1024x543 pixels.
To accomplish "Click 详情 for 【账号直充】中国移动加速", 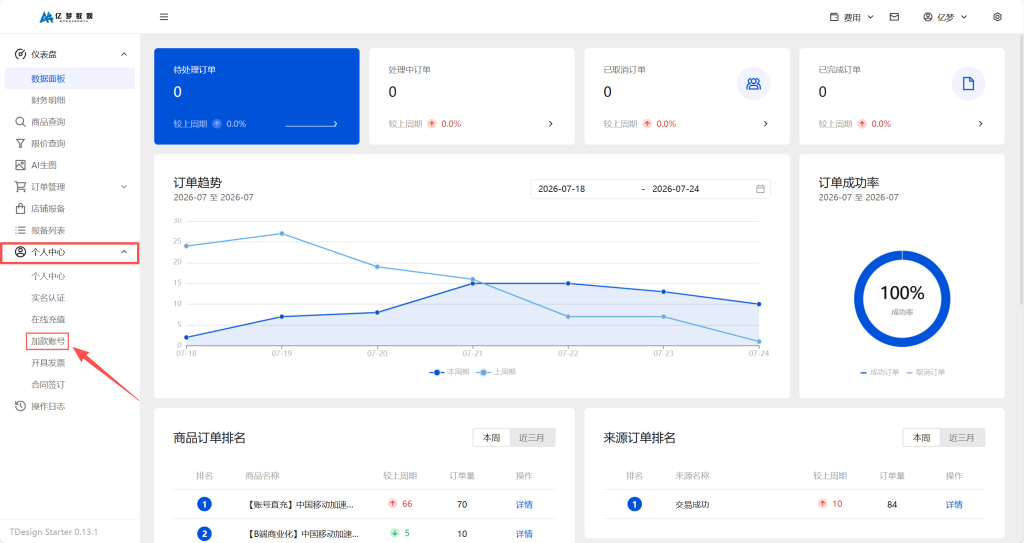I will (524, 504).
